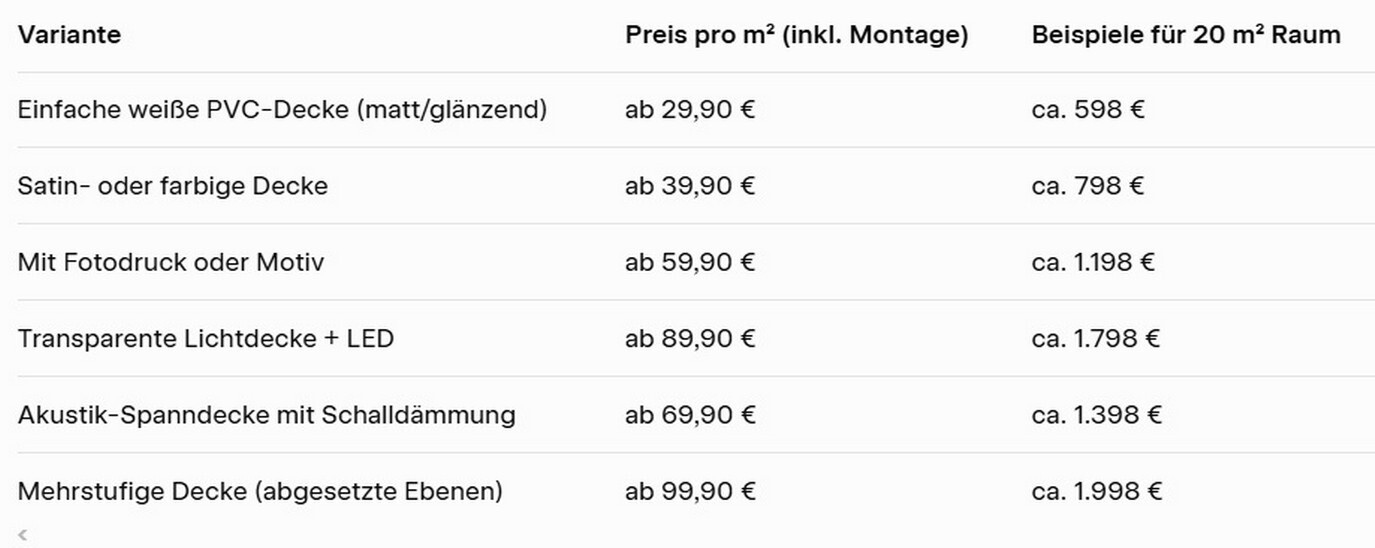Select the 'ca. 598 €' example cell
Screen dimensions: 1375x548
coord(1088,110)
